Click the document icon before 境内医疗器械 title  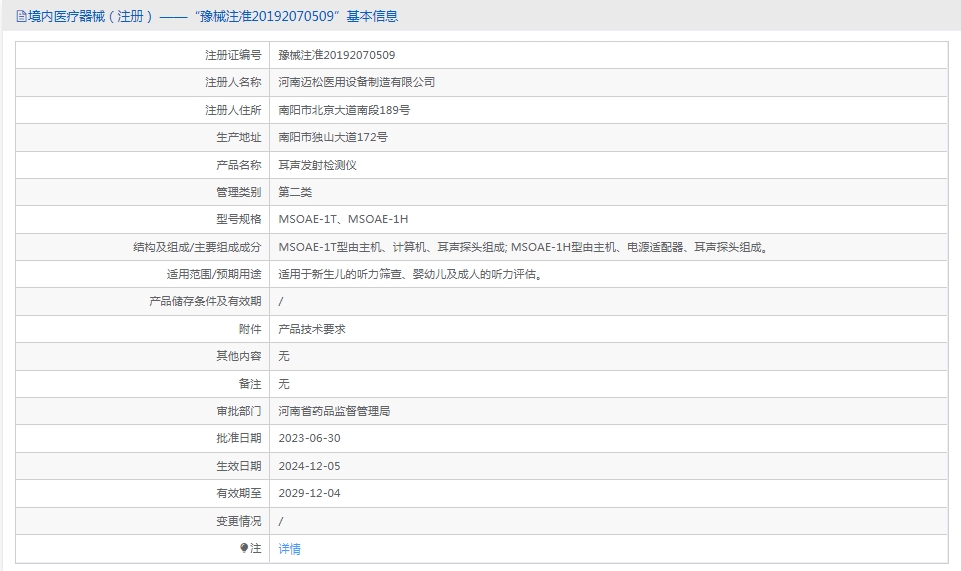tap(21, 17)
